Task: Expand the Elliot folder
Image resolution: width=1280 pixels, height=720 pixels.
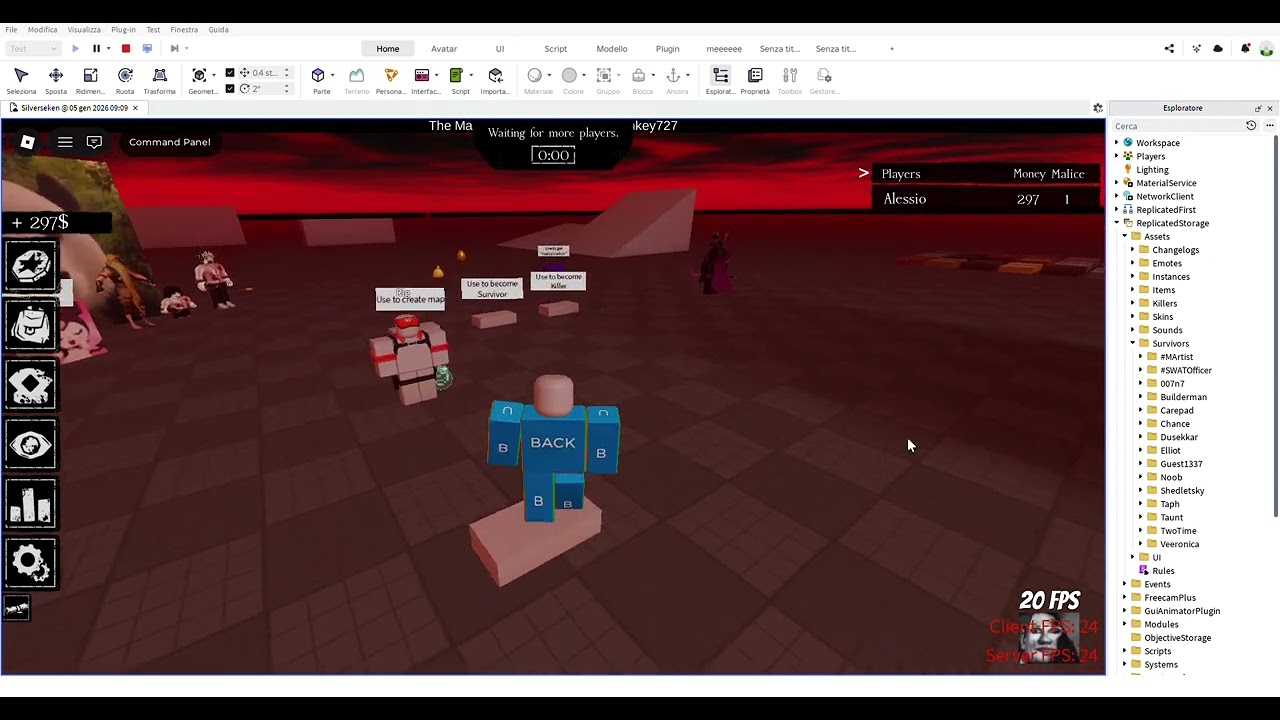Action: coord(1140,450)
